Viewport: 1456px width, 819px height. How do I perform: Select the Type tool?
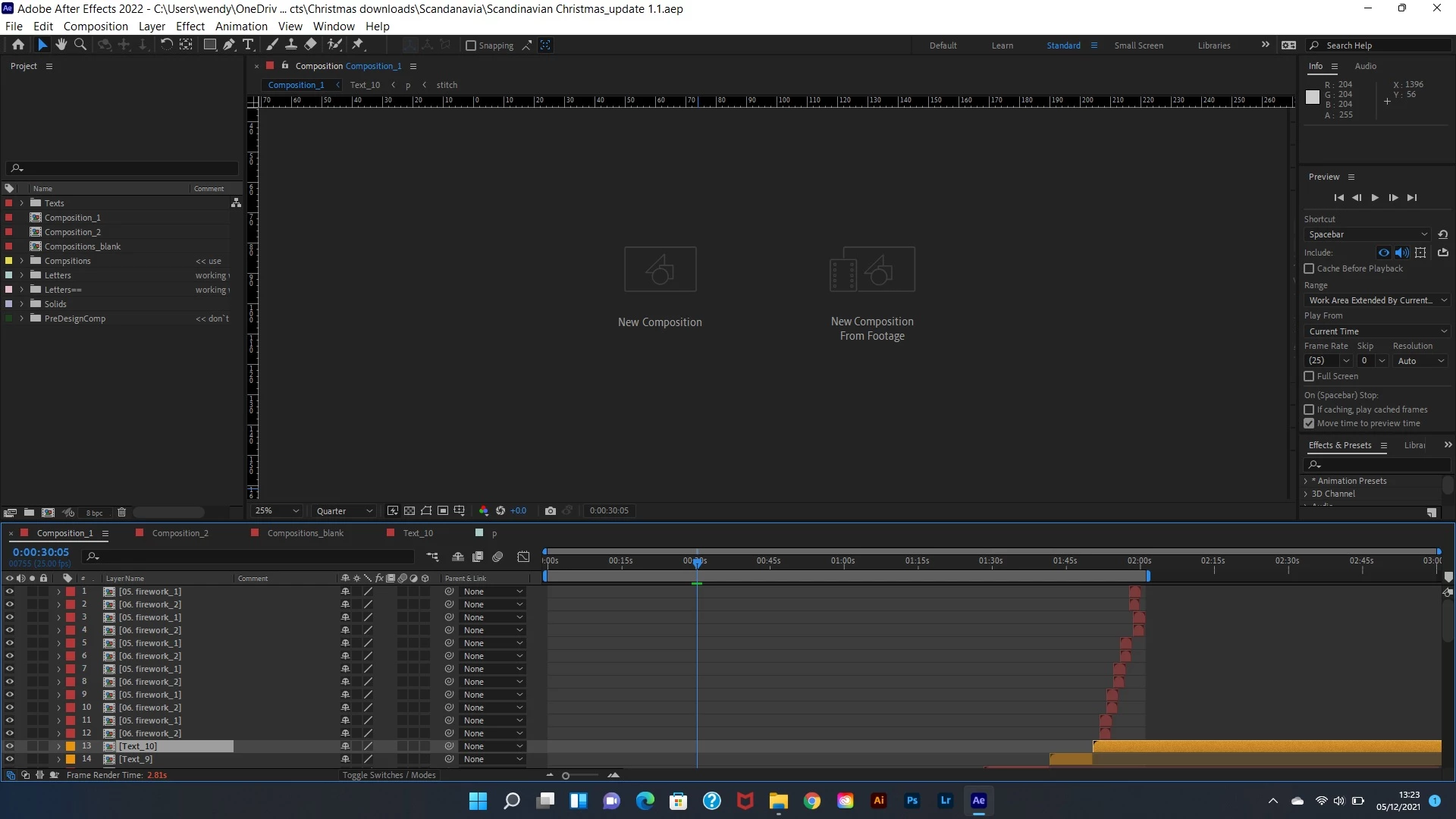coord(248,45)
